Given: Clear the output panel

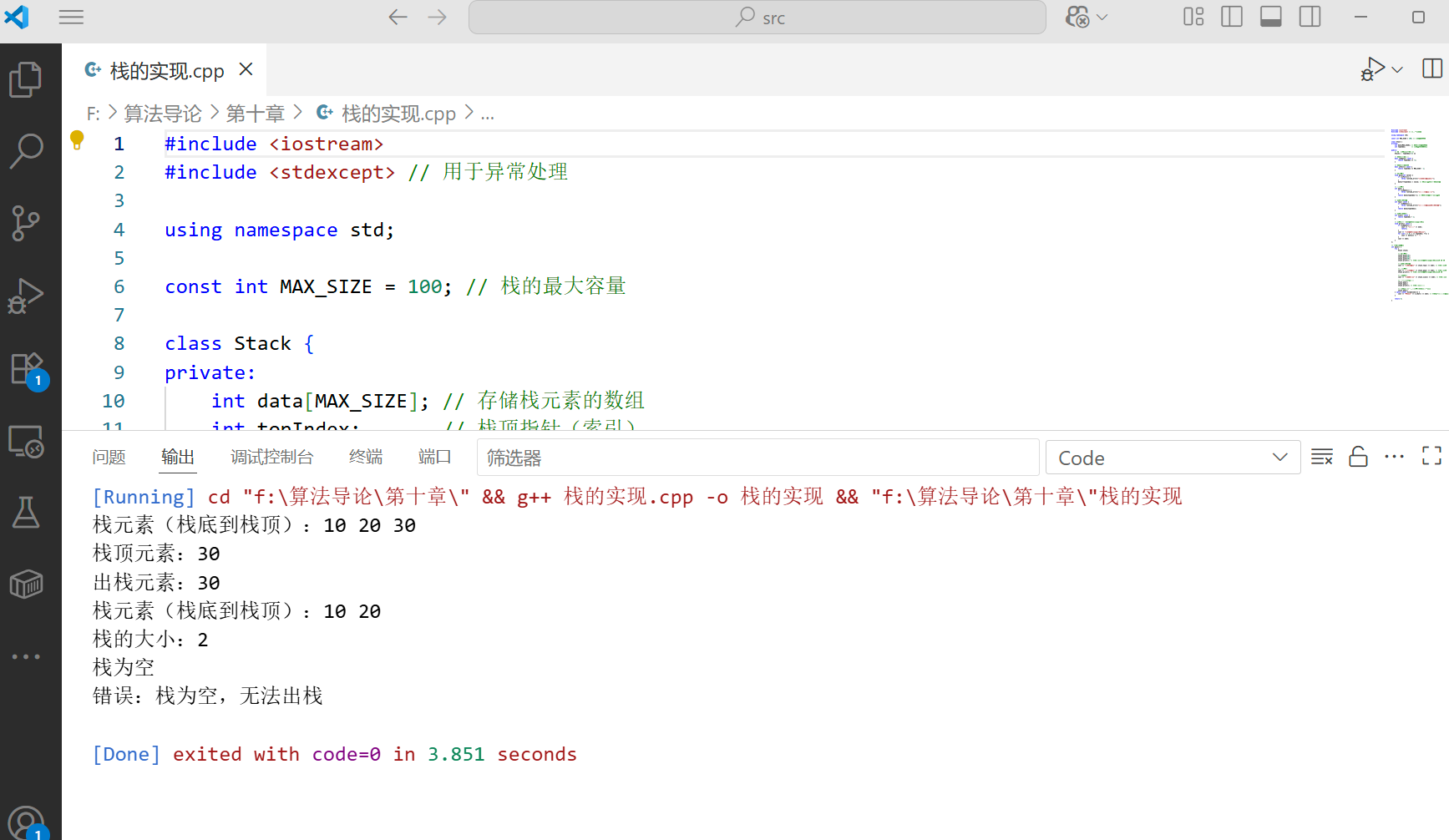Looking at the screenshot, I should (x=1322, y=457).
